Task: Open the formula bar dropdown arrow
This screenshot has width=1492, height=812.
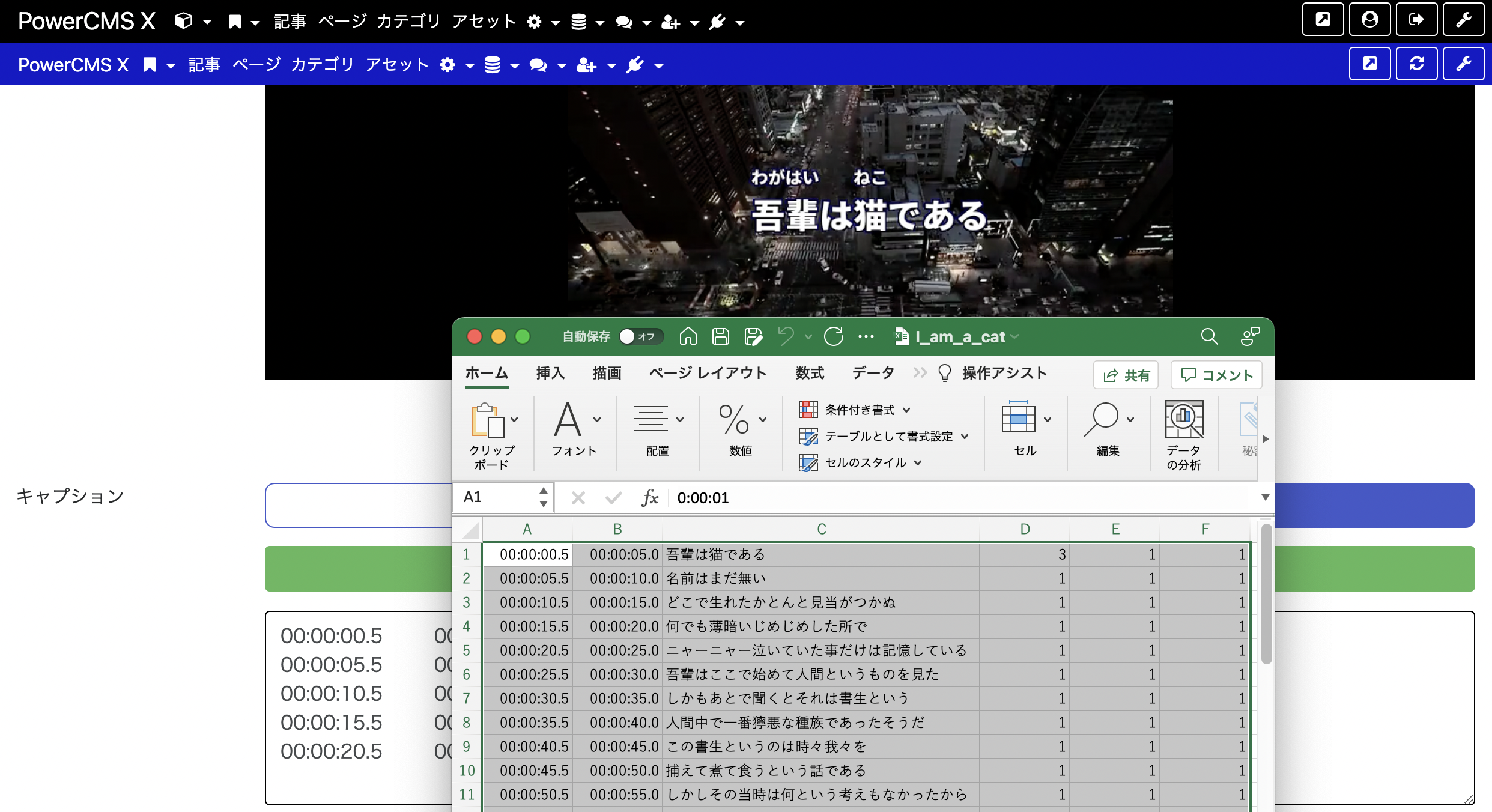Action: coord(1265,497)
